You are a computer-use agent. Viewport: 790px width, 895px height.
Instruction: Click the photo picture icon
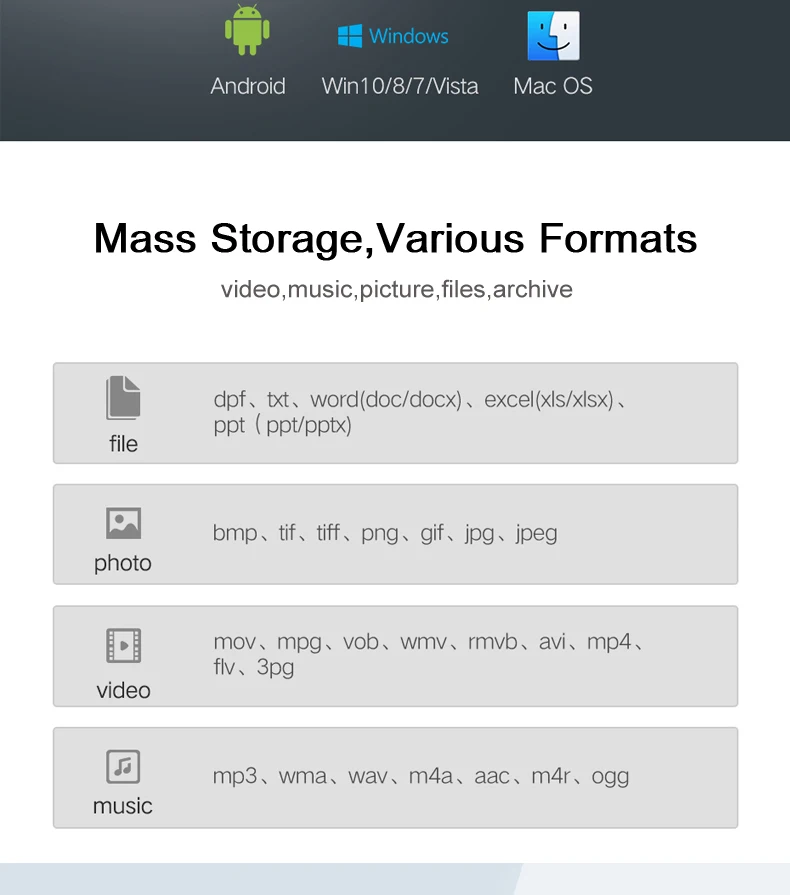coord(123,523)
